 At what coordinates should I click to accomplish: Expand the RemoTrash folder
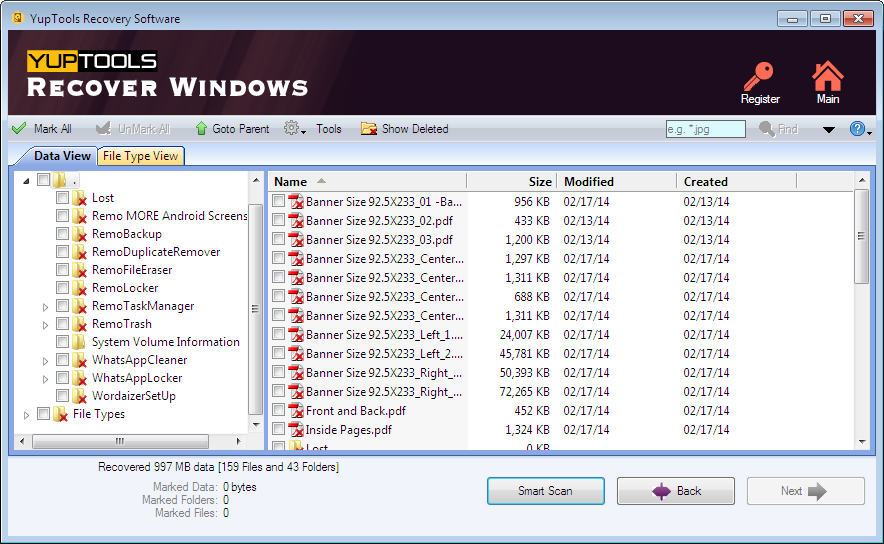(x=46, y=325)
